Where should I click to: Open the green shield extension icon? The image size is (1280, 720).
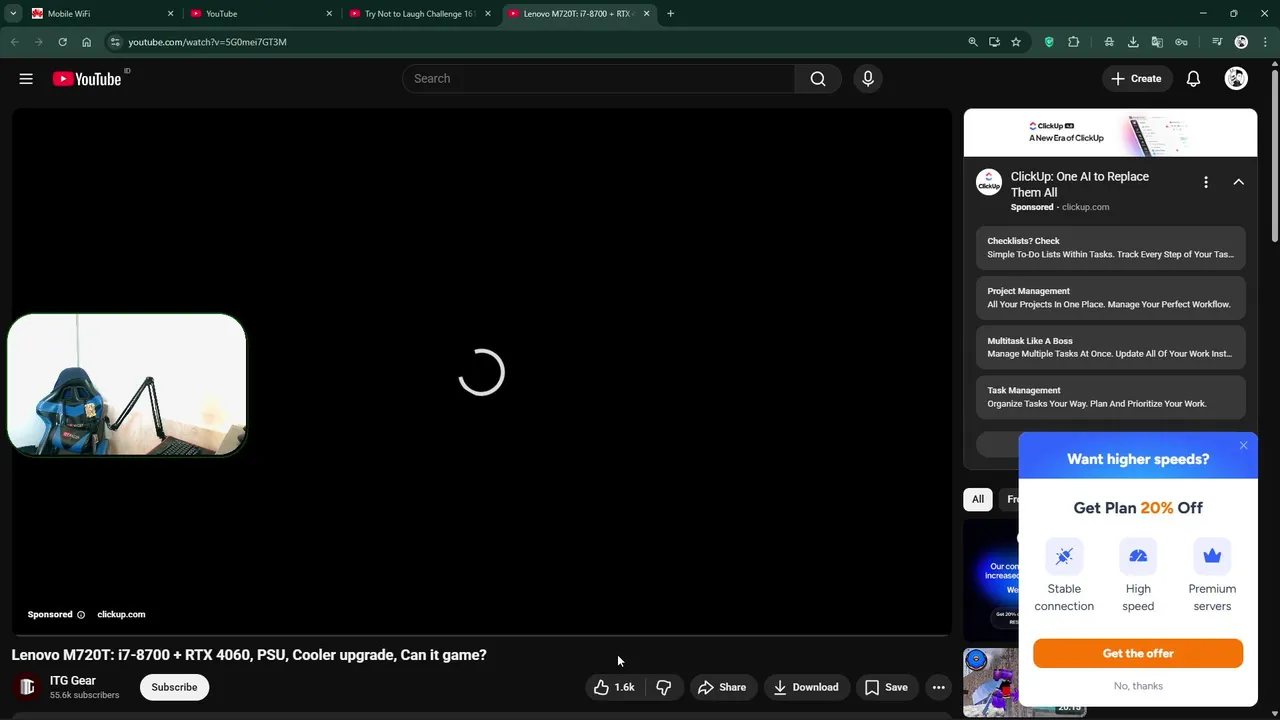(x=1049, y=42)
